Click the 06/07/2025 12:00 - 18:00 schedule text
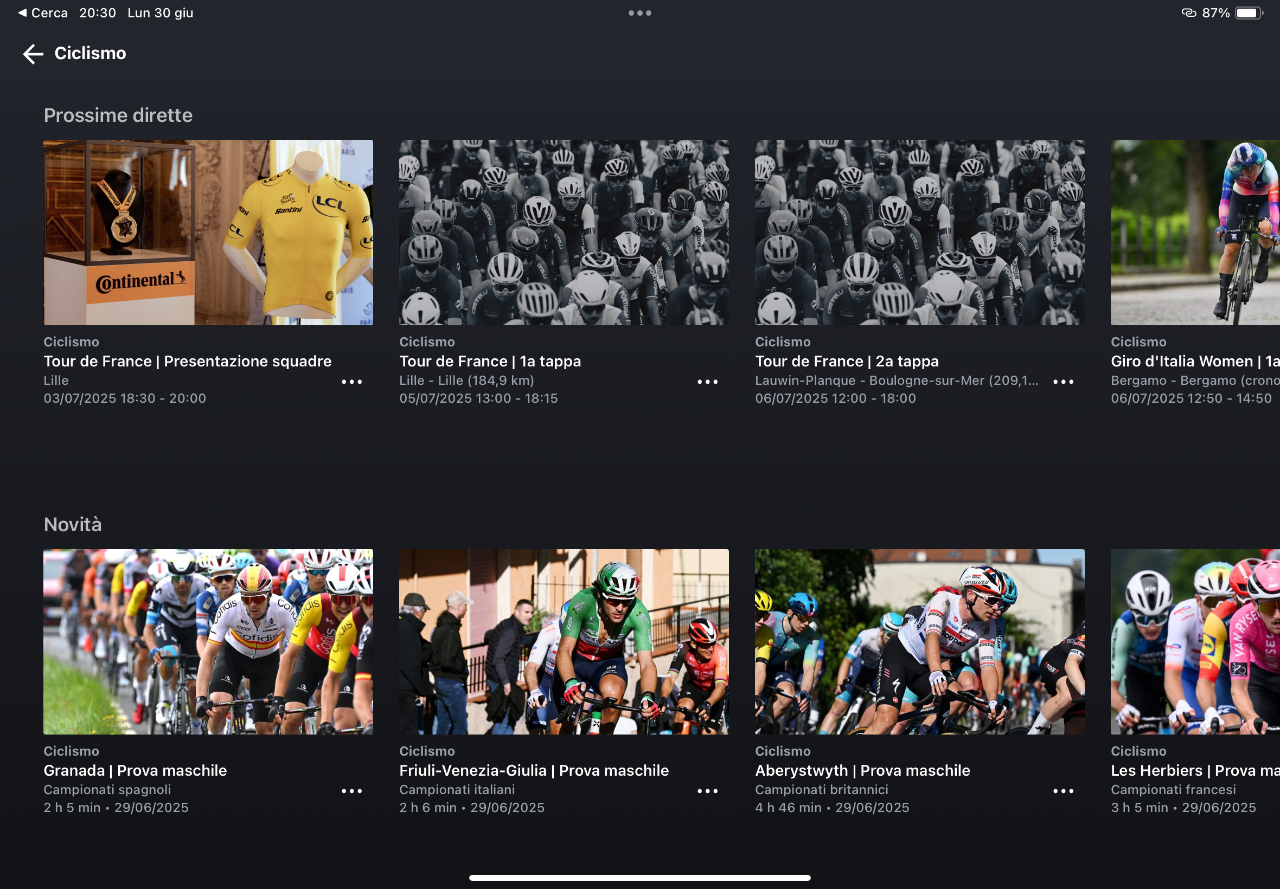The image size is (1280, 889). (836, 398)
